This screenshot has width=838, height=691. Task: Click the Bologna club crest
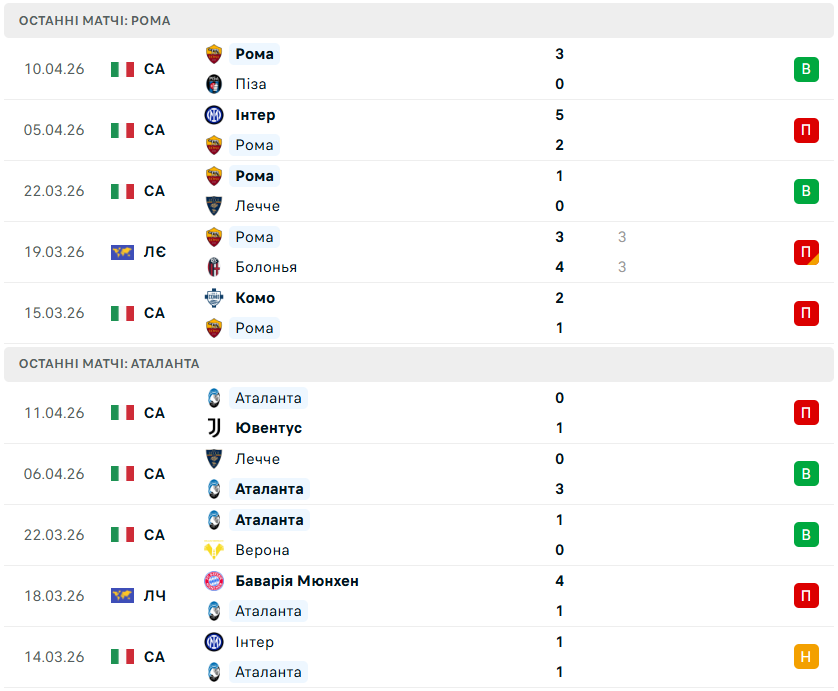[x=213, y=267]
